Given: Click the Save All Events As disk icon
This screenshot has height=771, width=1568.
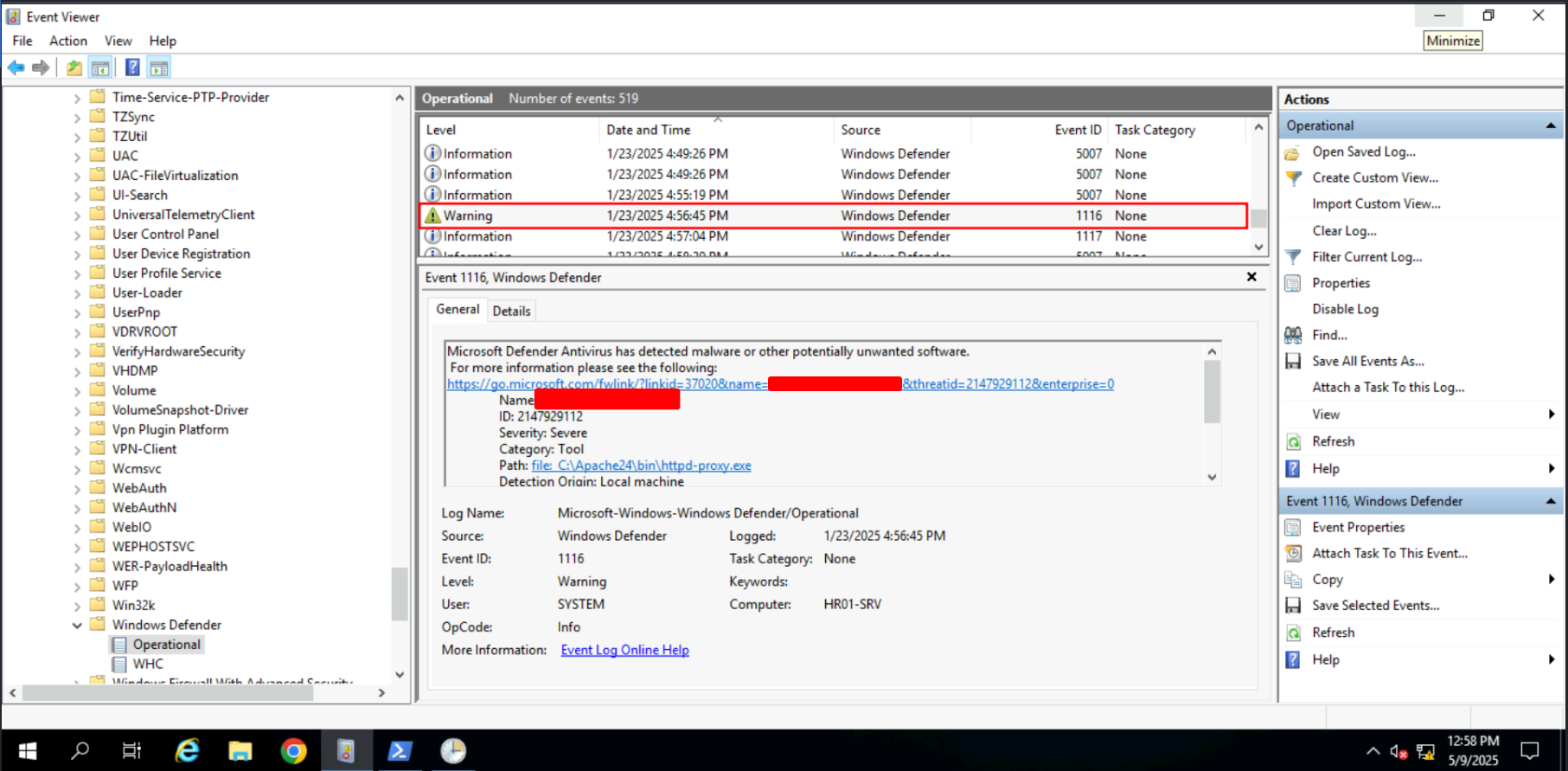Looking at the screenshot, I should pos(1293,361).
